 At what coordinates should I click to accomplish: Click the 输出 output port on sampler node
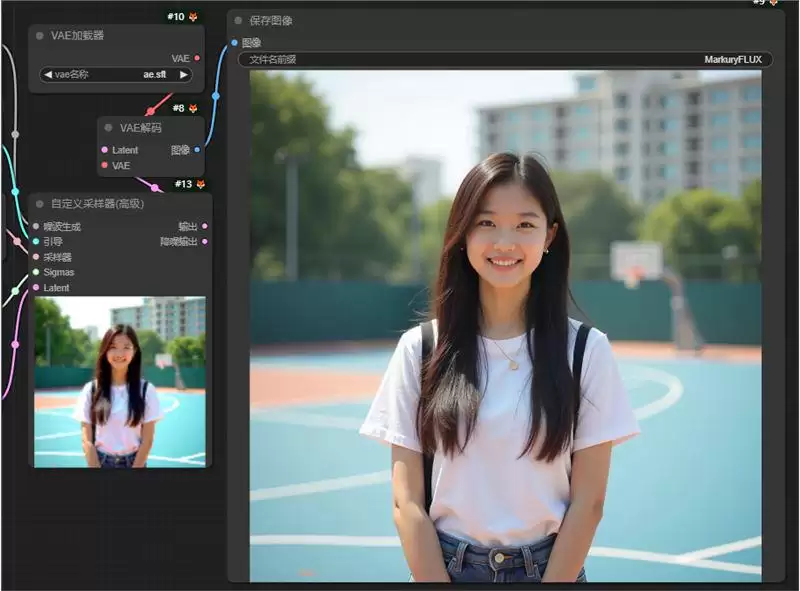click(x=205, y=226)
